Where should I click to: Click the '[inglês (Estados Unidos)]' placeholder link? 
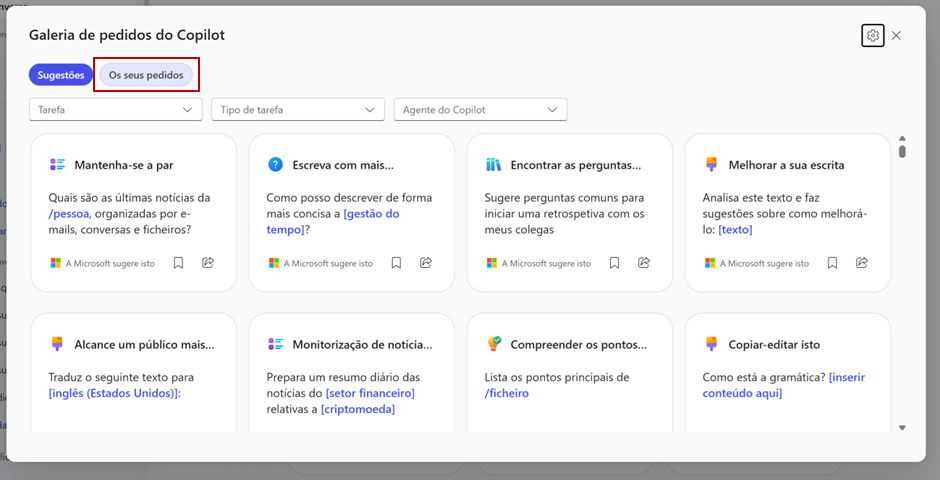pyautogui.click(x=114, y=394)
